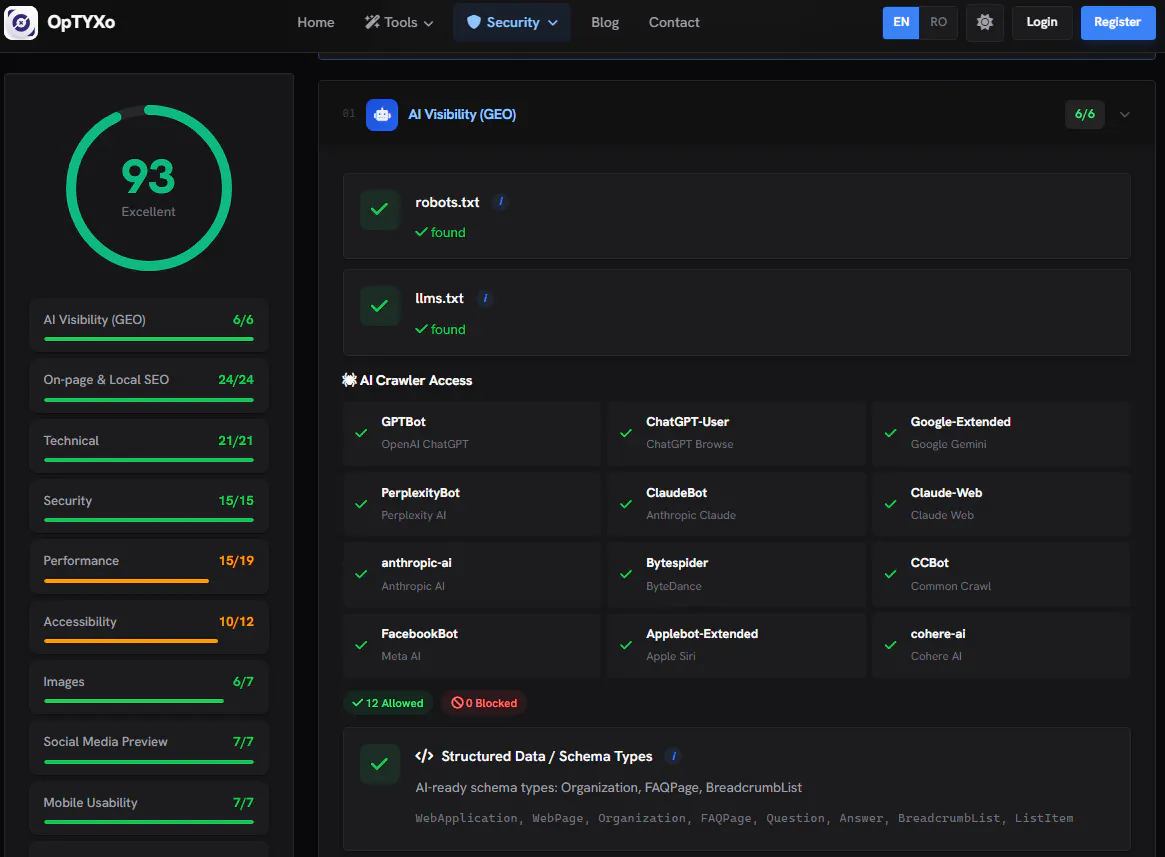Open the Security dropdown menu
The height and width of the screenshot is (857, 1165).
click(512, 22)
